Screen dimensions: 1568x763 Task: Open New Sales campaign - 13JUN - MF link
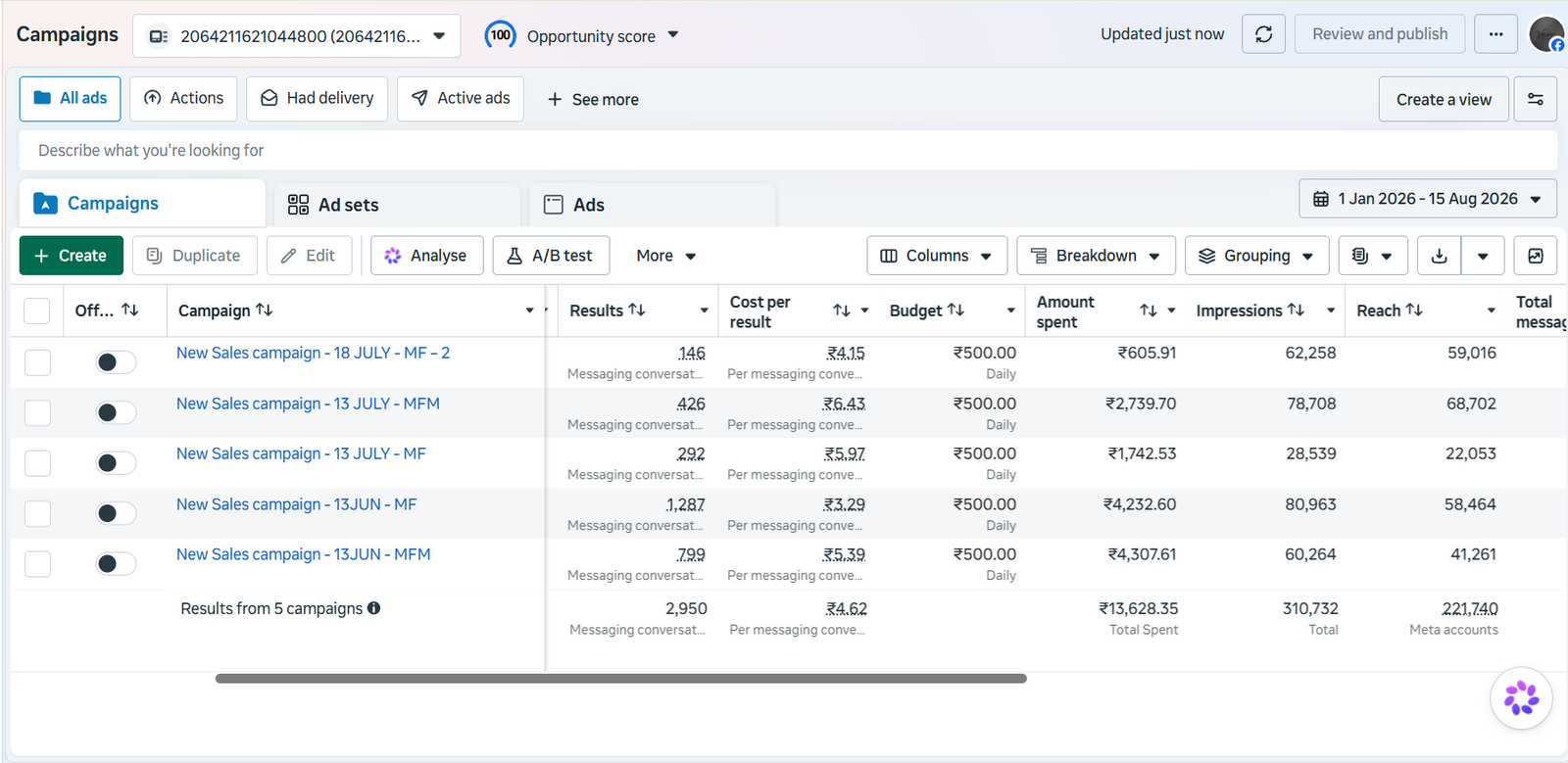pyautogui.click(x=297, y=504)
